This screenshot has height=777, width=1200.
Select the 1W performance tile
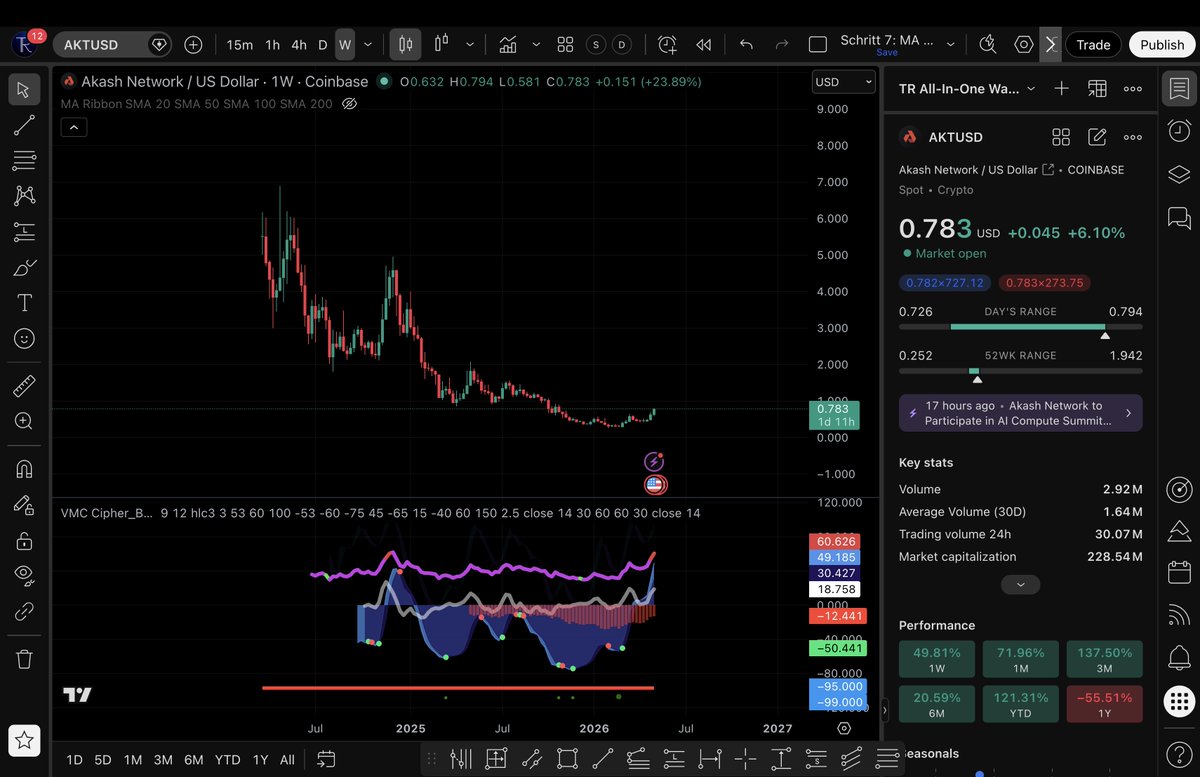(x=937, y=660)
